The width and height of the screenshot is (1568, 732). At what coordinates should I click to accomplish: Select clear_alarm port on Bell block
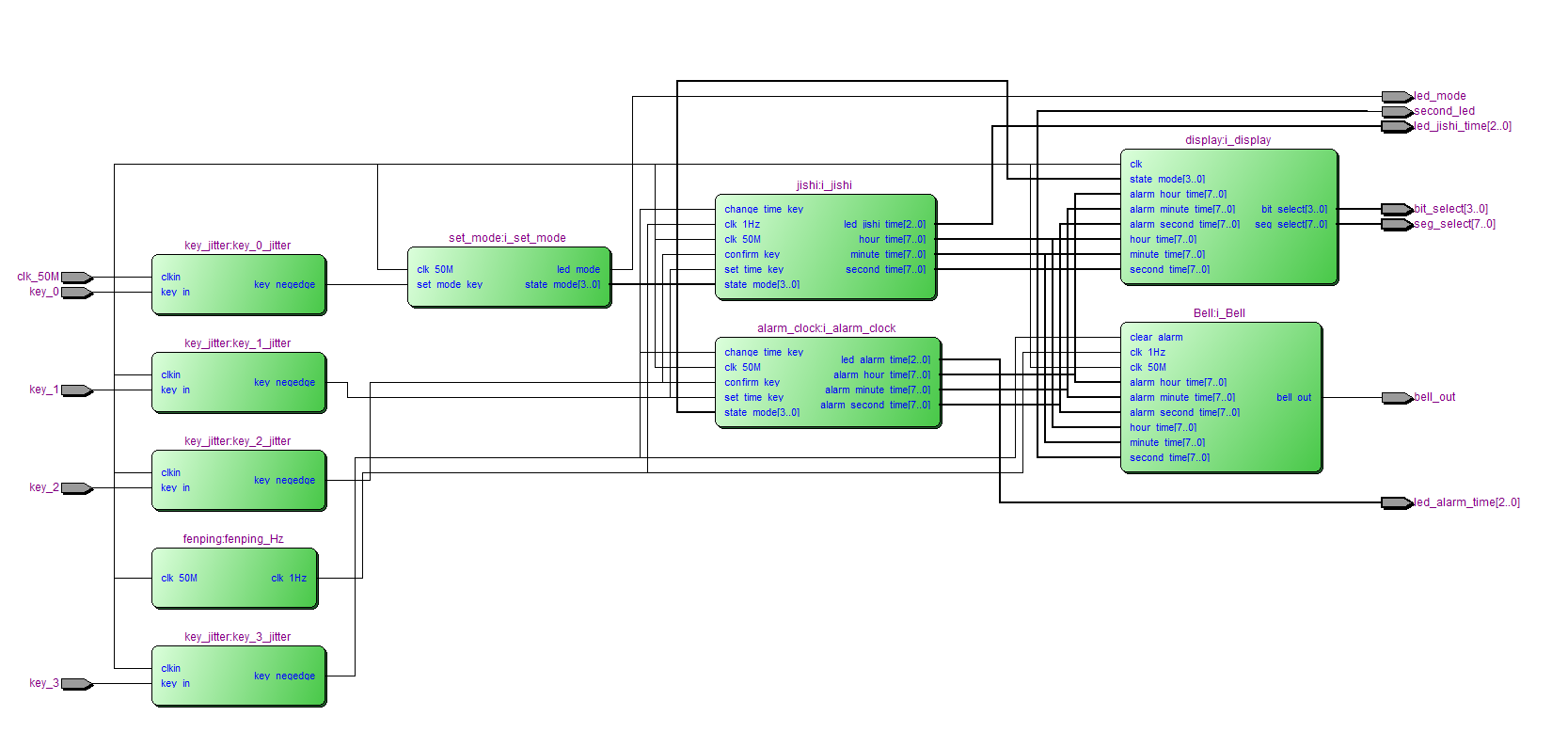1156,338
